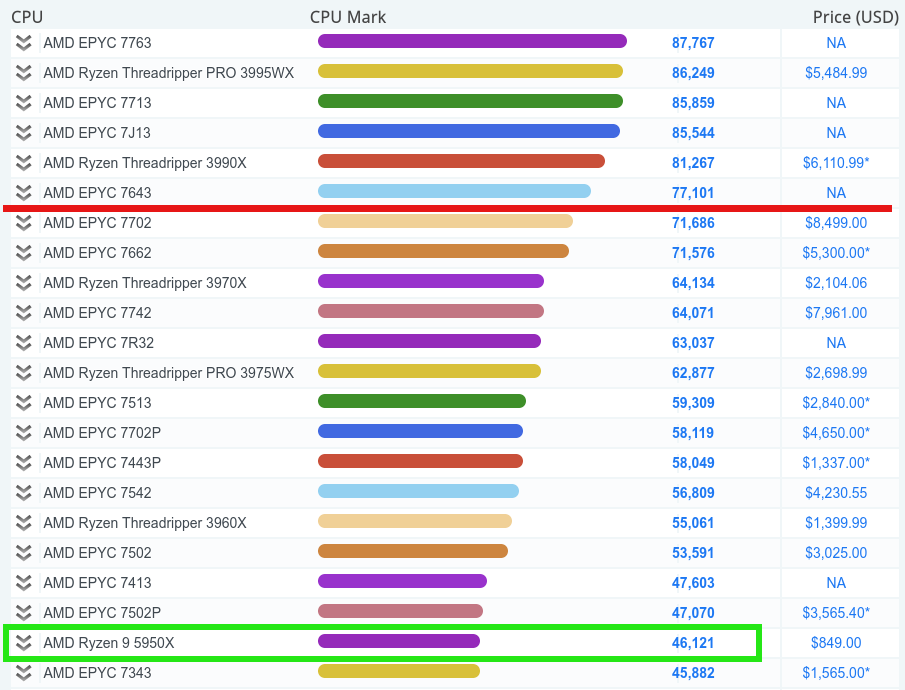Expand the AMD EPYC 7443P row chevron
The image size is (905, 690).
[24, 463]
